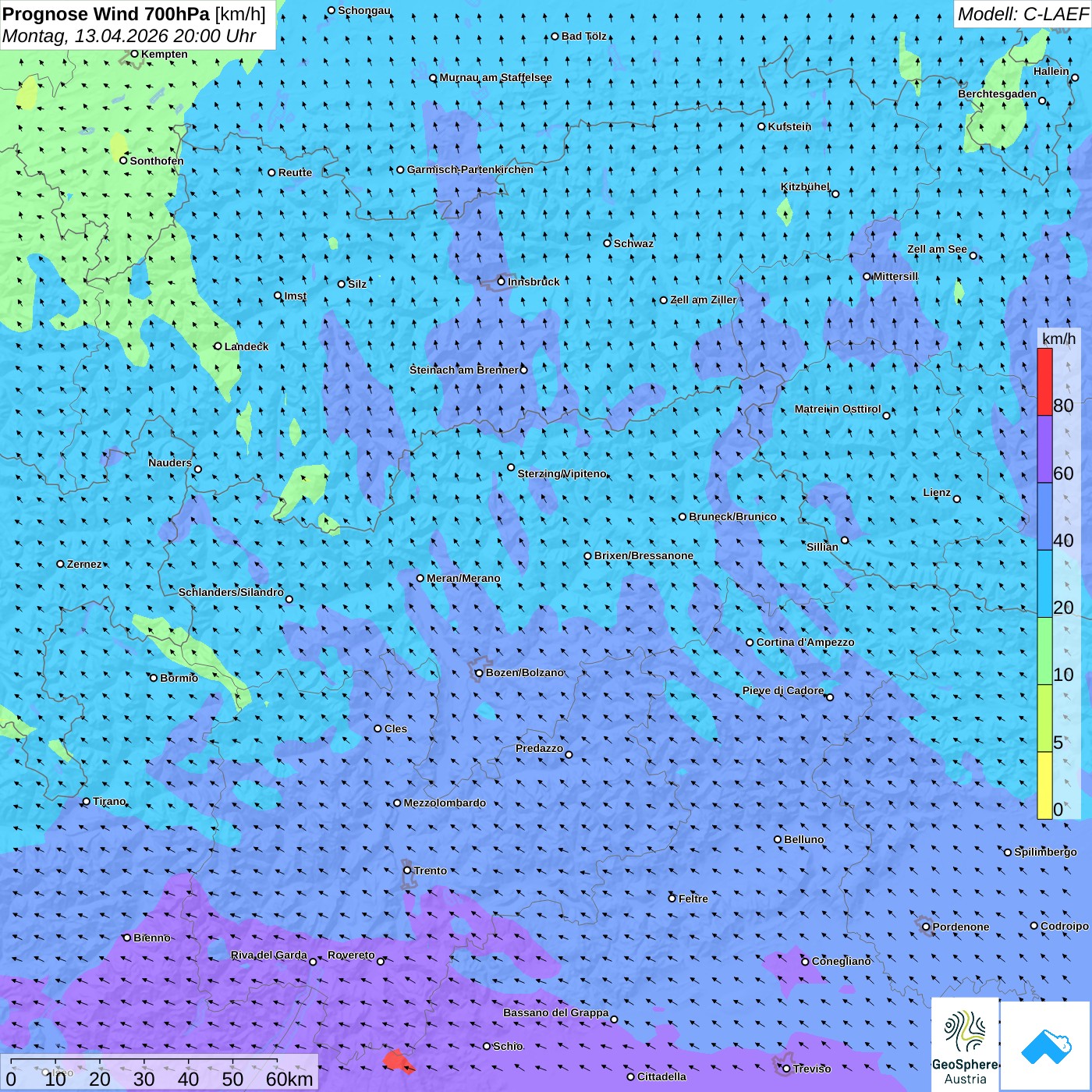Click the 'Sillian' label
The width and height of the screenshot is (1092, 1092).
click(822, 547)
